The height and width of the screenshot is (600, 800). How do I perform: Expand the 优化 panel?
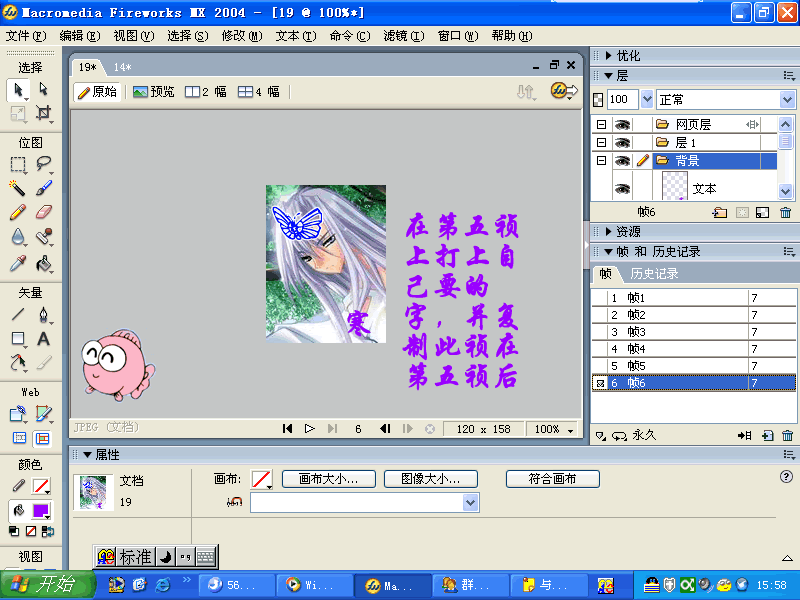click(x=608, y=56)
